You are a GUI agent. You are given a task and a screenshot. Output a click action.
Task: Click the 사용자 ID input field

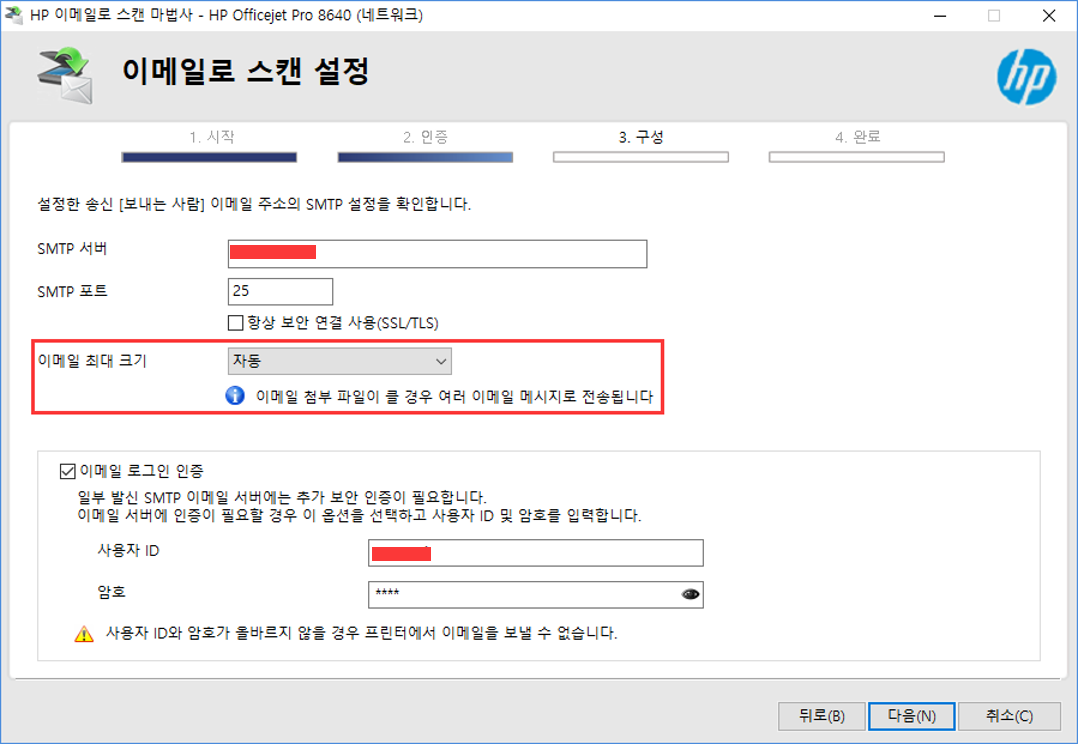pos(536,553)
